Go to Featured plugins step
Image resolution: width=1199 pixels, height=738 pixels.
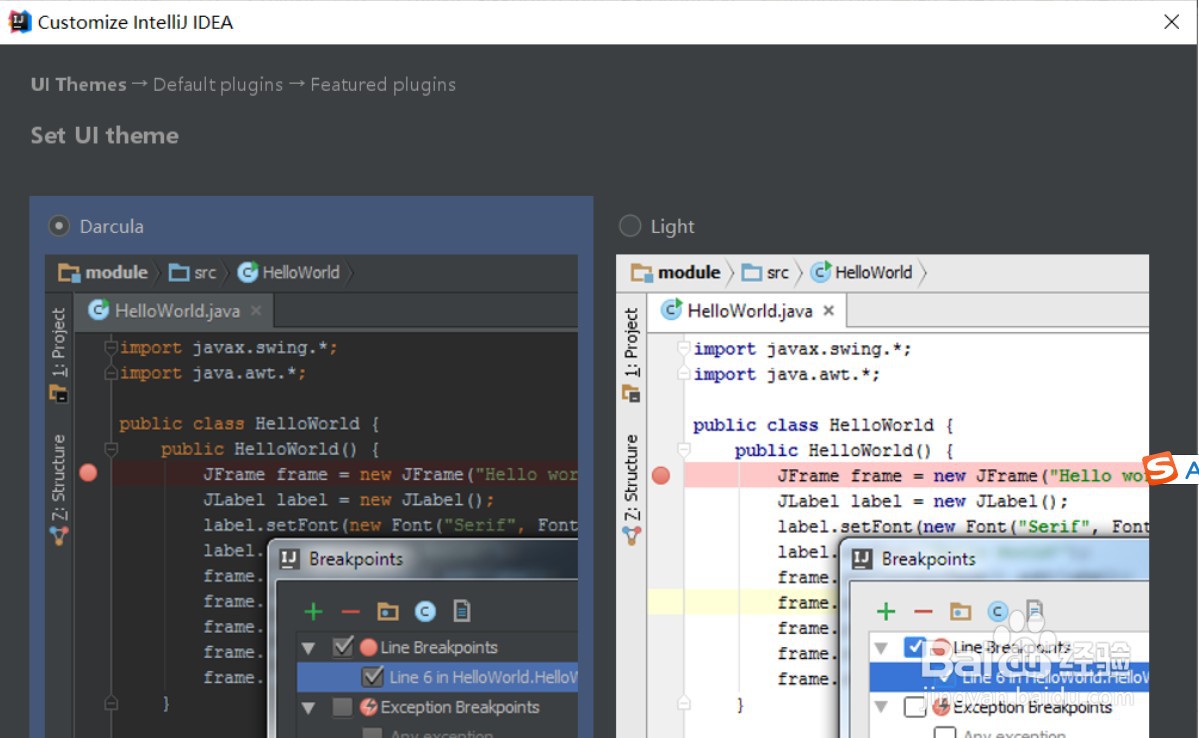click(383, 84)
